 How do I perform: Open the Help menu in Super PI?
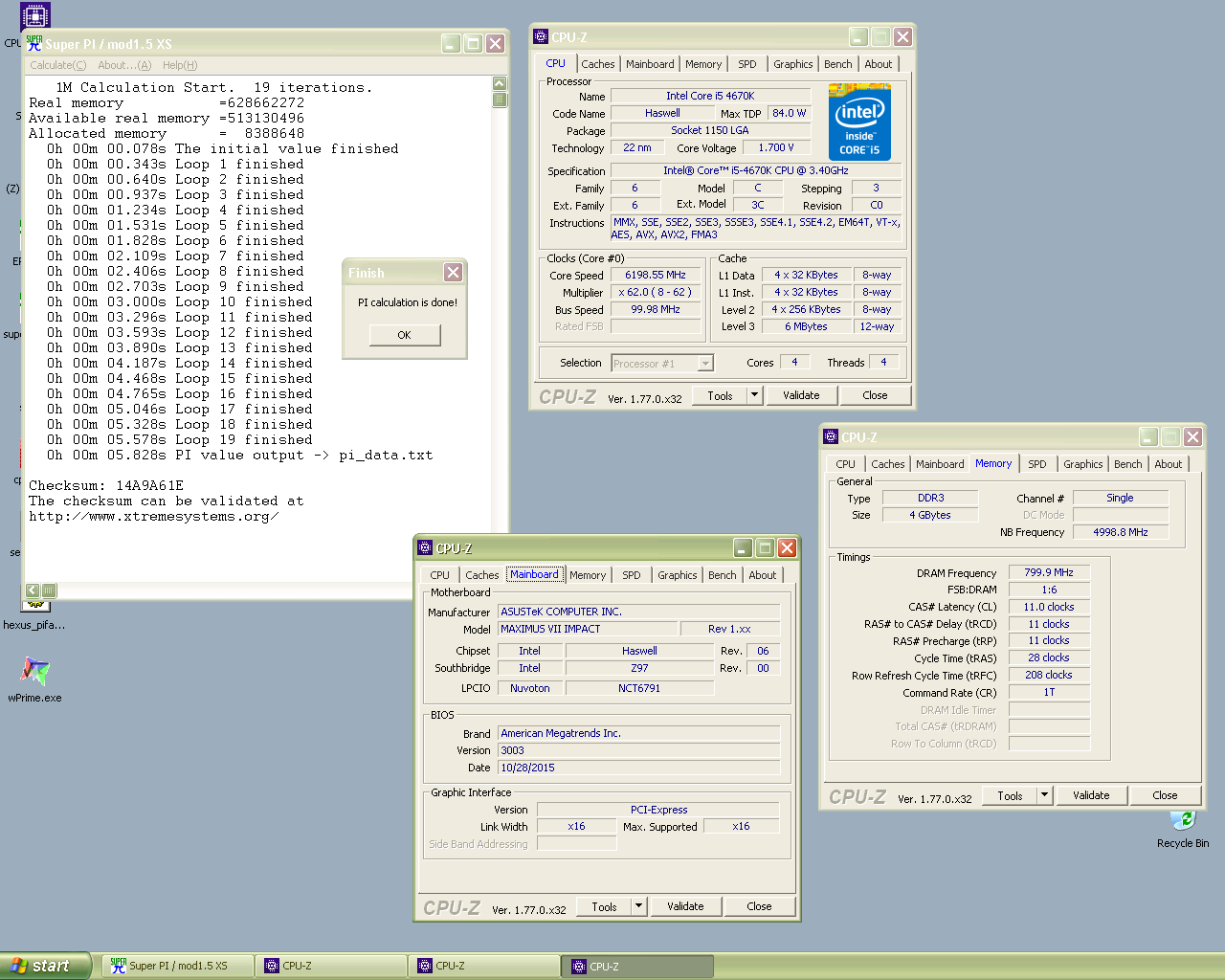(180, 65)
